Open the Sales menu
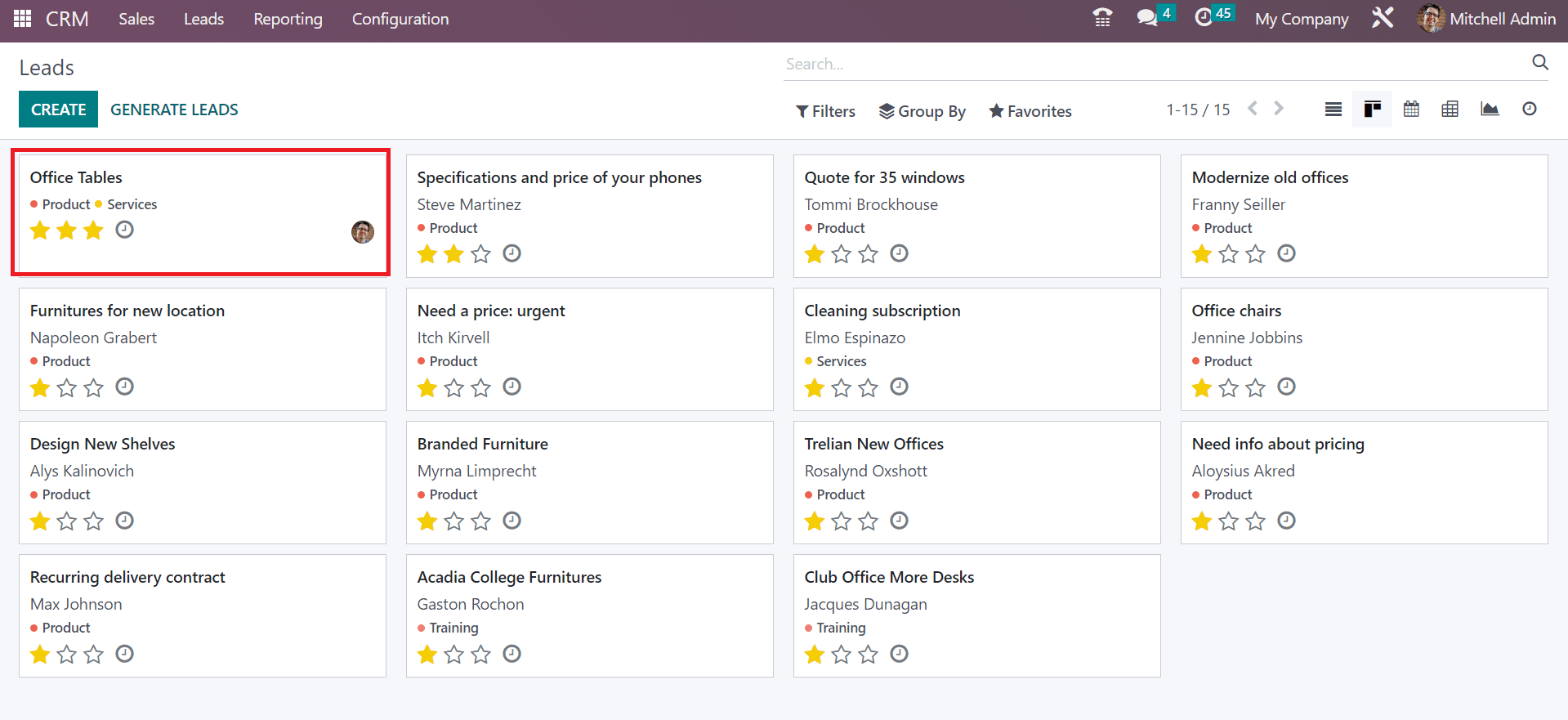Image resolution: width=1568 pixels, height=720 pixels. (x=136, y=19)
